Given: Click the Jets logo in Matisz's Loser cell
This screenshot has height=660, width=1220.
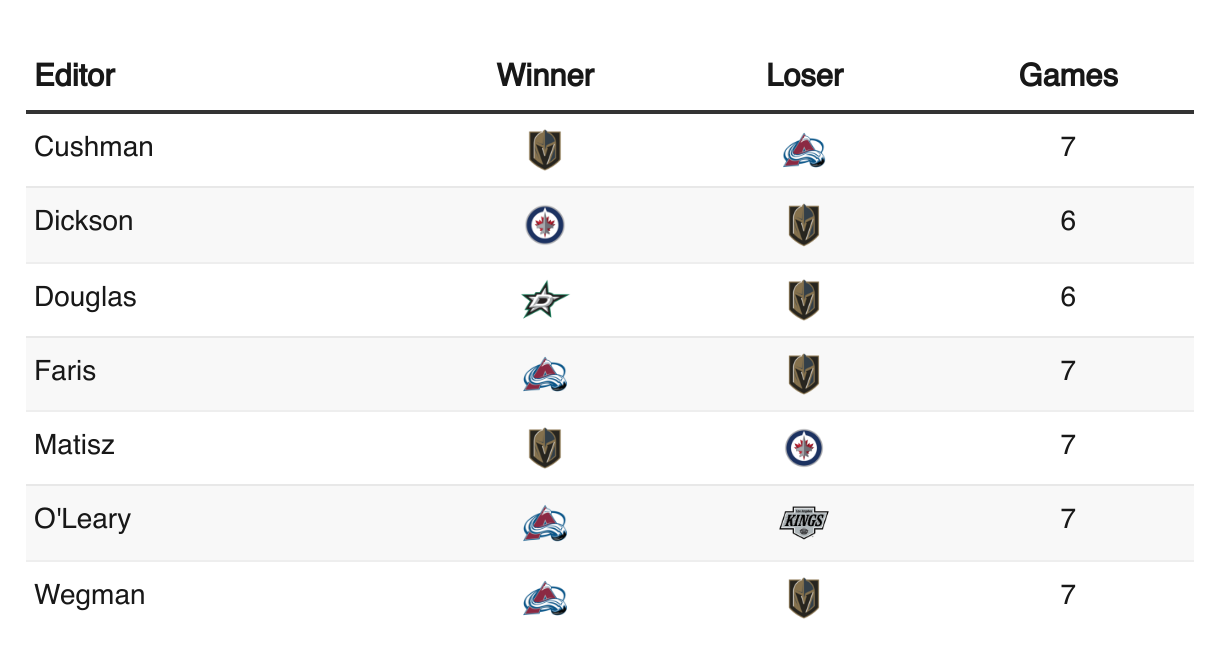Looking at the screenshot, I should pyautogui.click(x=805, y=449).
